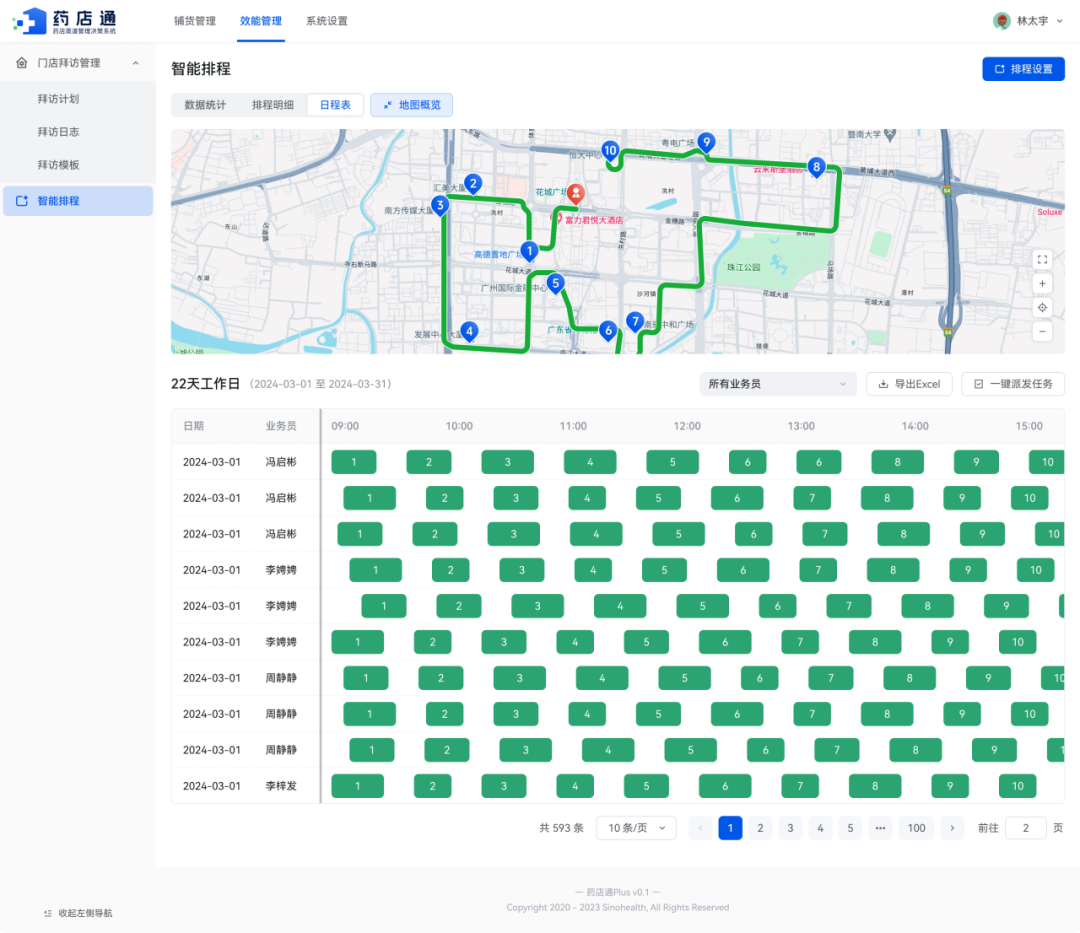Click the map fullscreen icon
The width and height of the screenshot is (1080, 933).
tap(1042, 259)
